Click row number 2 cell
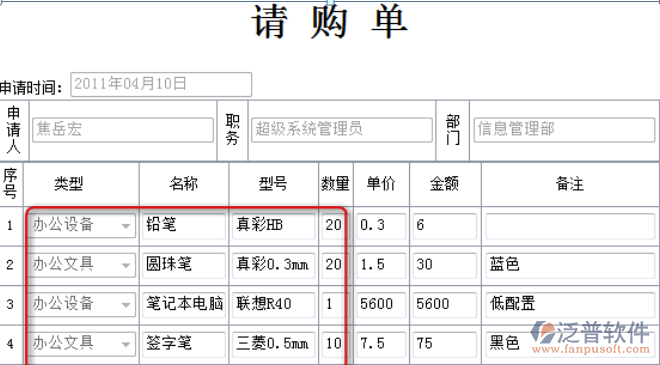This screenshot has height=365, width=660. pyautogui.click(x=10, y=265)
